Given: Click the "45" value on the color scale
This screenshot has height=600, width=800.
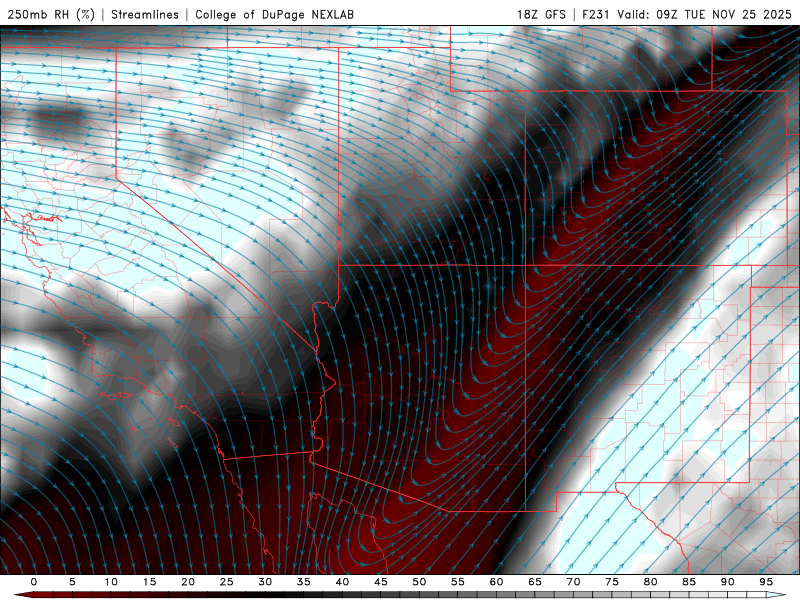Looking at the screenshot, I should (381, 582).
